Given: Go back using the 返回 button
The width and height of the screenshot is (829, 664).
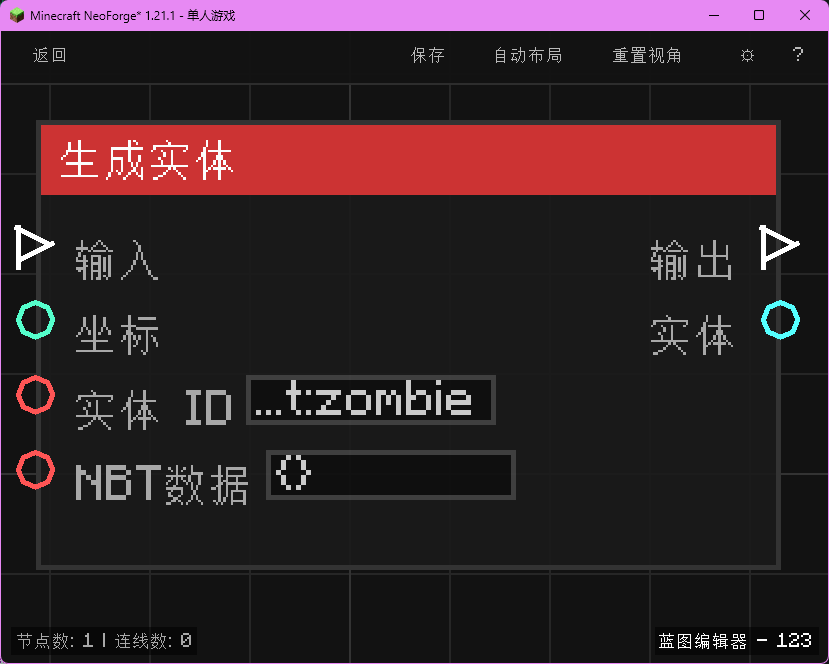Looking at the screenshot, I should [x=49, y=56].
